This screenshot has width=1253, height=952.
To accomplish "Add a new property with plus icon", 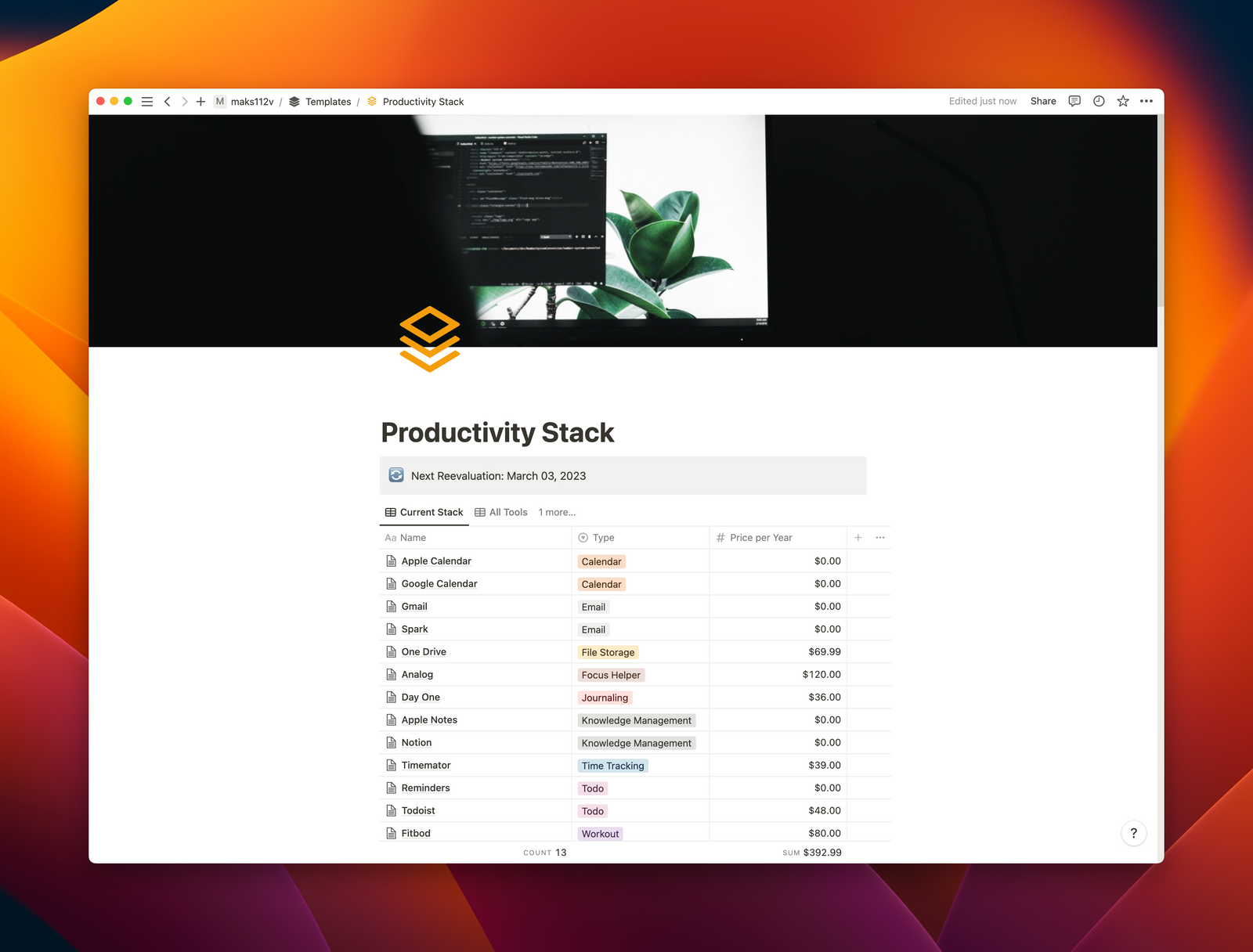I will point(858,537).
